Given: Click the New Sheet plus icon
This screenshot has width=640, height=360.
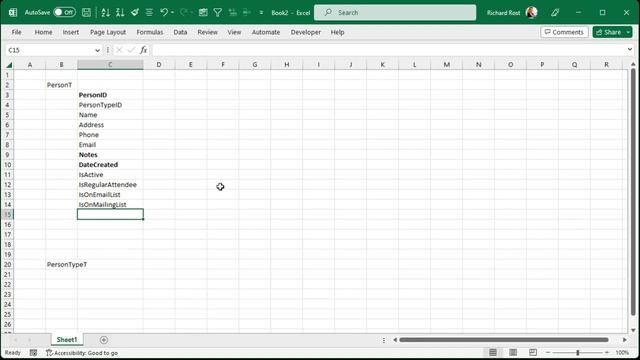Looking at the screenshot, I should [x=104, y=340].
